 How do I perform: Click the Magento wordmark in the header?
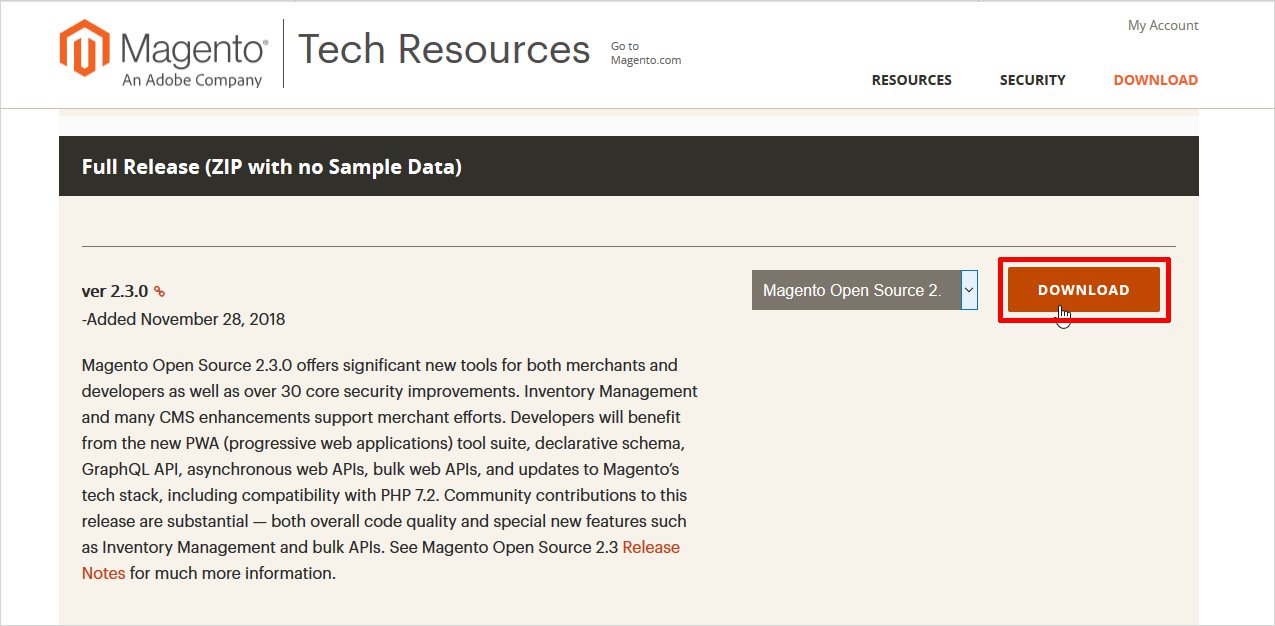coord(193,48)
